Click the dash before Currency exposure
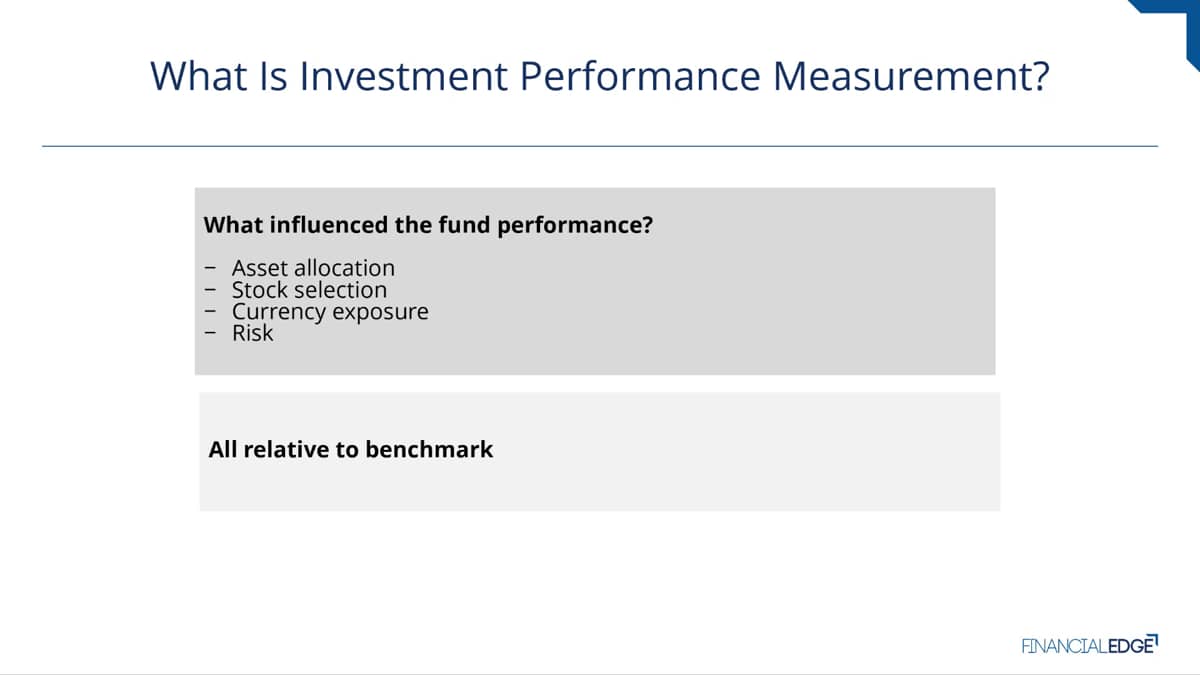Image resolution: width=1200 pixels, height=675 pixels. coord(209,313)
